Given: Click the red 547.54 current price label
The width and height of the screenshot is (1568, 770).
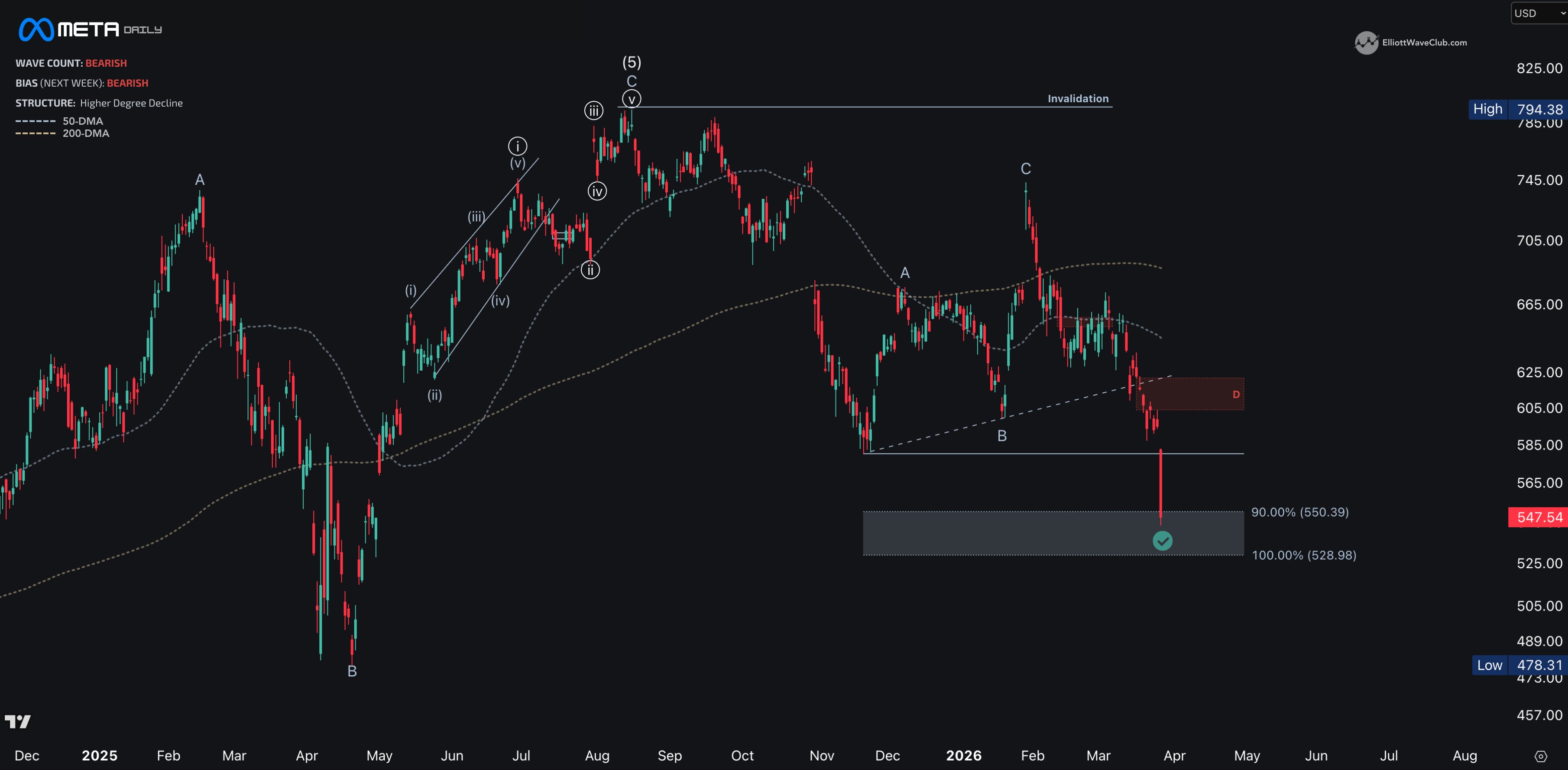Looking at the screenshot, I should click(x=1538, y=518).
